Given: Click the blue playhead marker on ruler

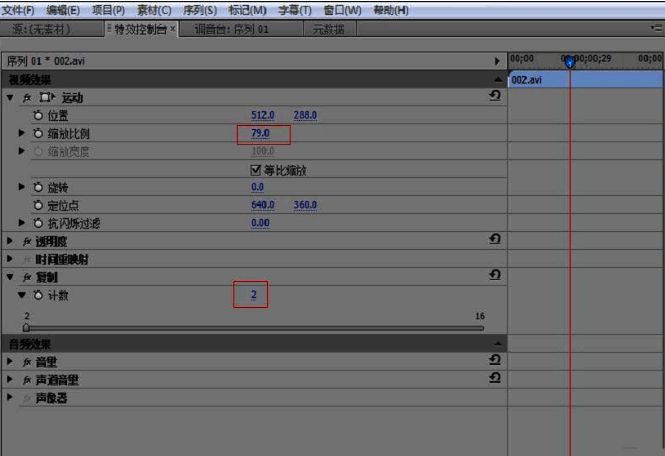Looking at the screenshot, I should (x=570, y=62).
